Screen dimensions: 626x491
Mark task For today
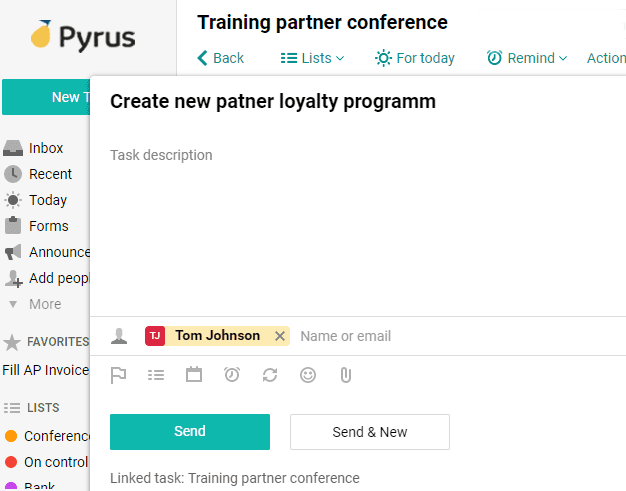(415, 58)
